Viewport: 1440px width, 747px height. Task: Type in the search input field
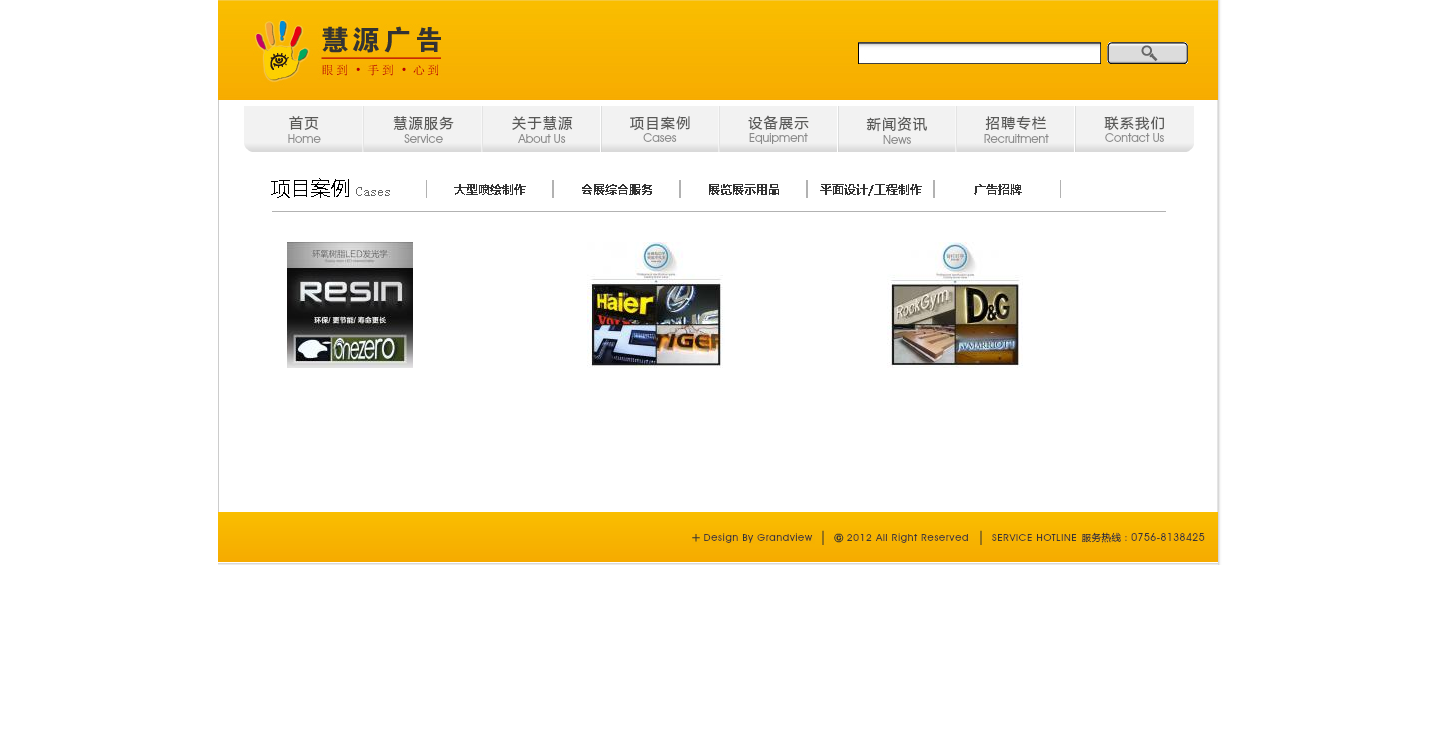(978, 53)
